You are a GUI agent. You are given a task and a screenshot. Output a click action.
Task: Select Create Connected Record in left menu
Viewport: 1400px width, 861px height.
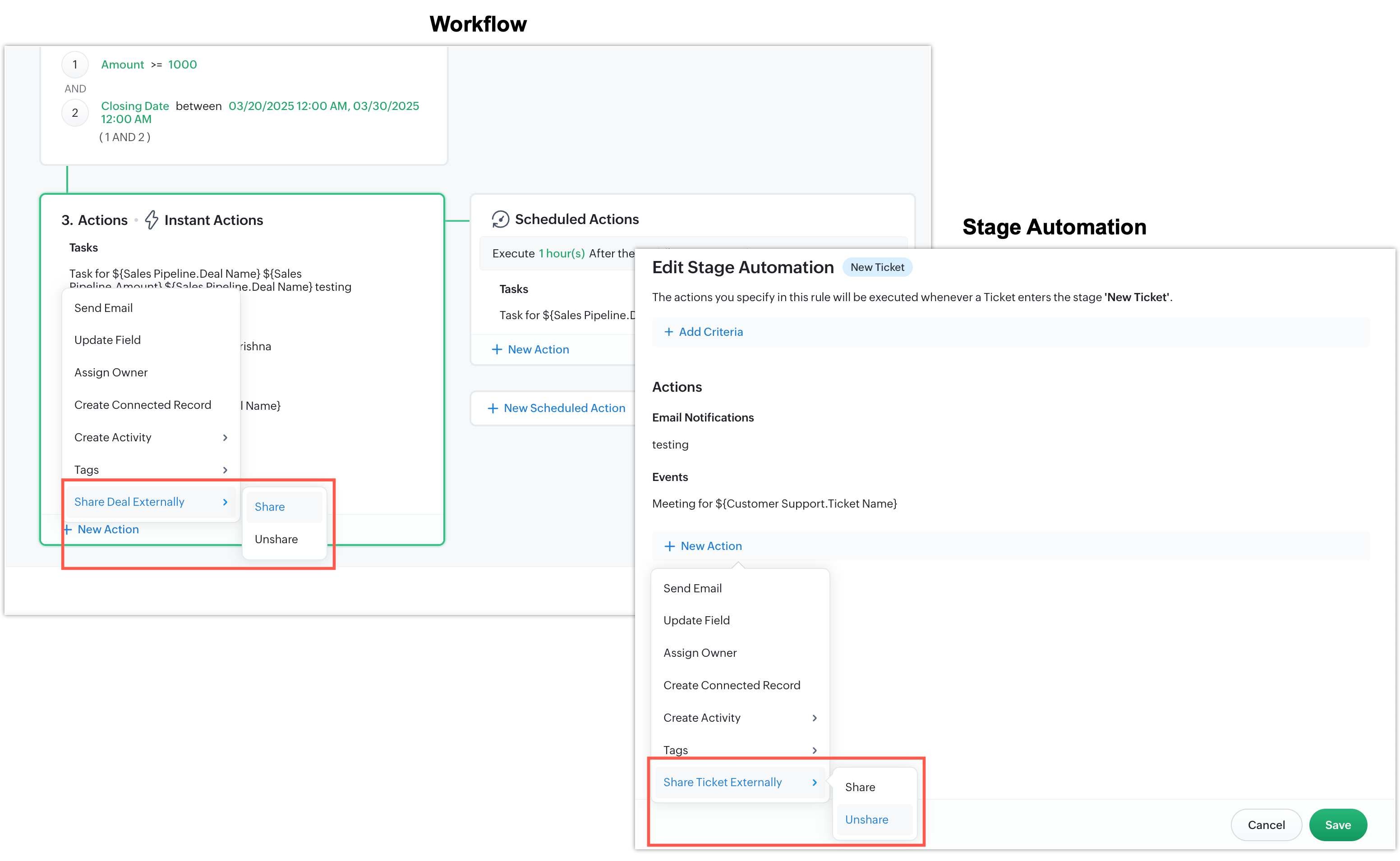pos(143,405)
